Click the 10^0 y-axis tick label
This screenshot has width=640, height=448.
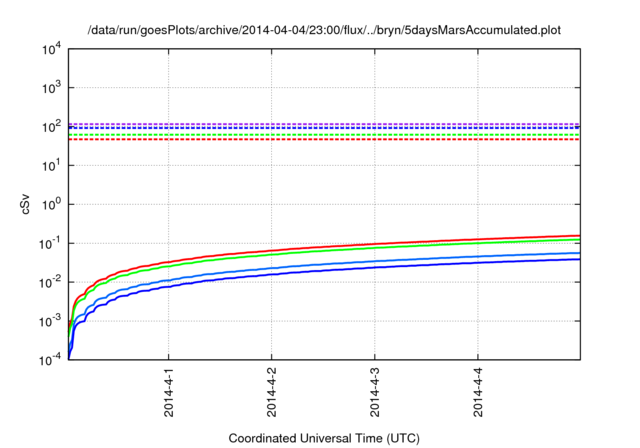(x=51, y=204)
